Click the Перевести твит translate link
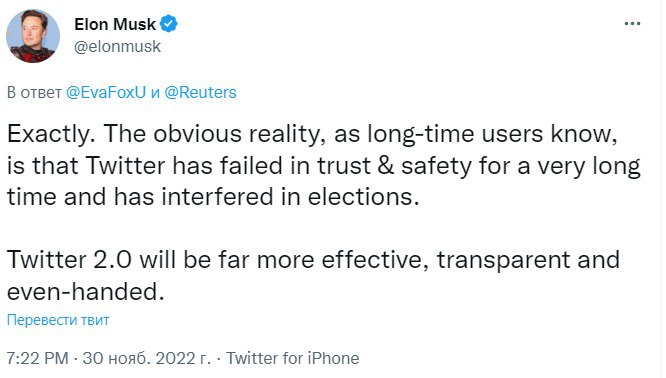666x378 pixels. tap(58, 320)
